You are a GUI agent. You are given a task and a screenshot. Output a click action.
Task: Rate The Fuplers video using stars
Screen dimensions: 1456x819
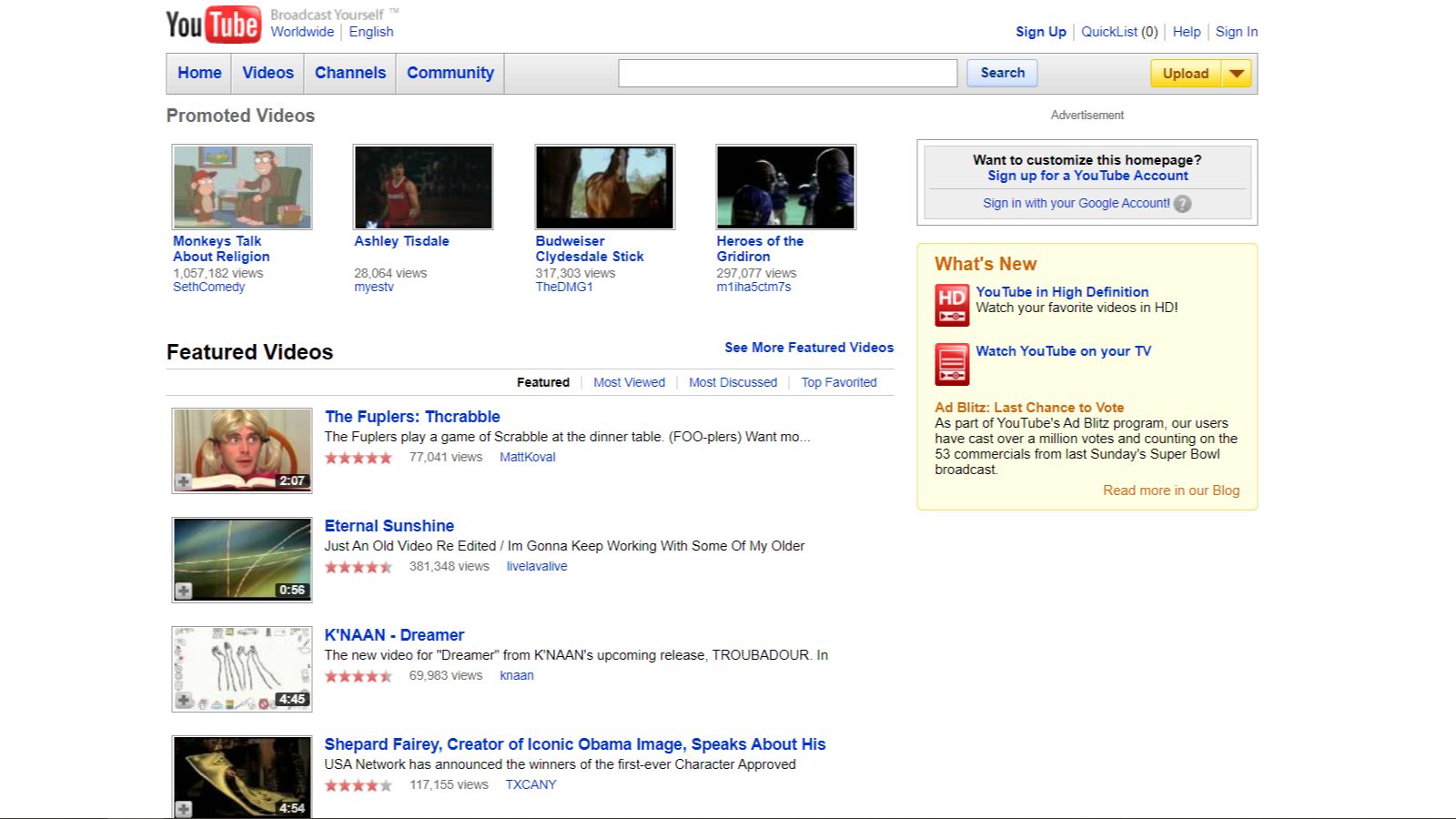(x=359, y=458)
